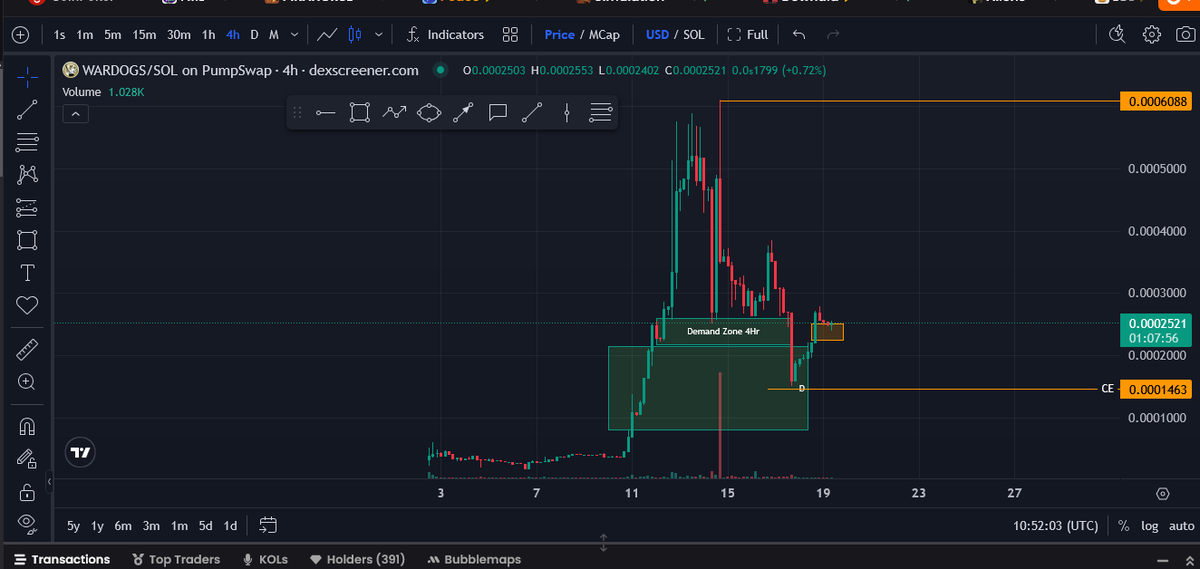1200x569 pixels.
Task: Set the date range to 6m
Action: tap(123, 525)
